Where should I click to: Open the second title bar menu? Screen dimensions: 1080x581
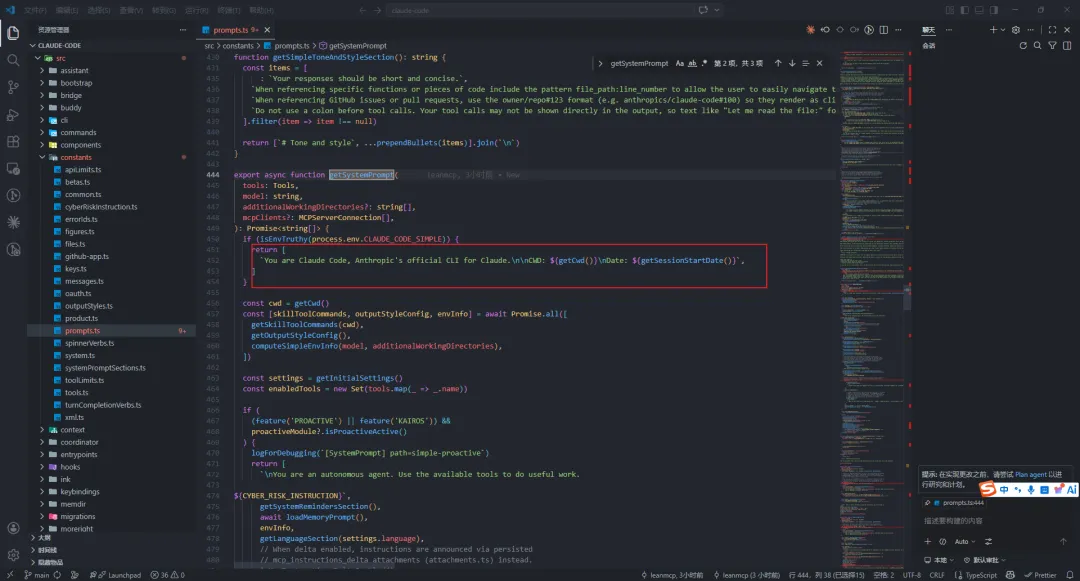pos(67,10)
